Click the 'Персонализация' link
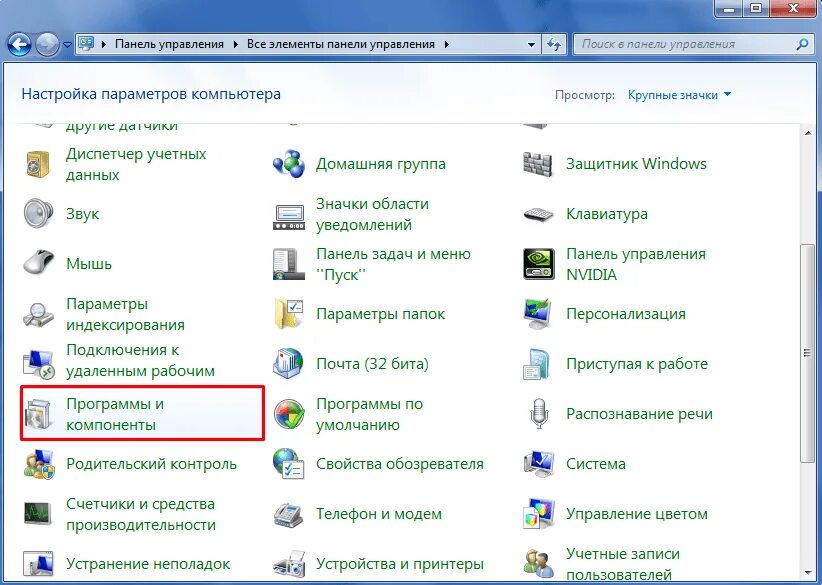Image resolution: width=822 pixels, height=585 pixels. point(626,314)
